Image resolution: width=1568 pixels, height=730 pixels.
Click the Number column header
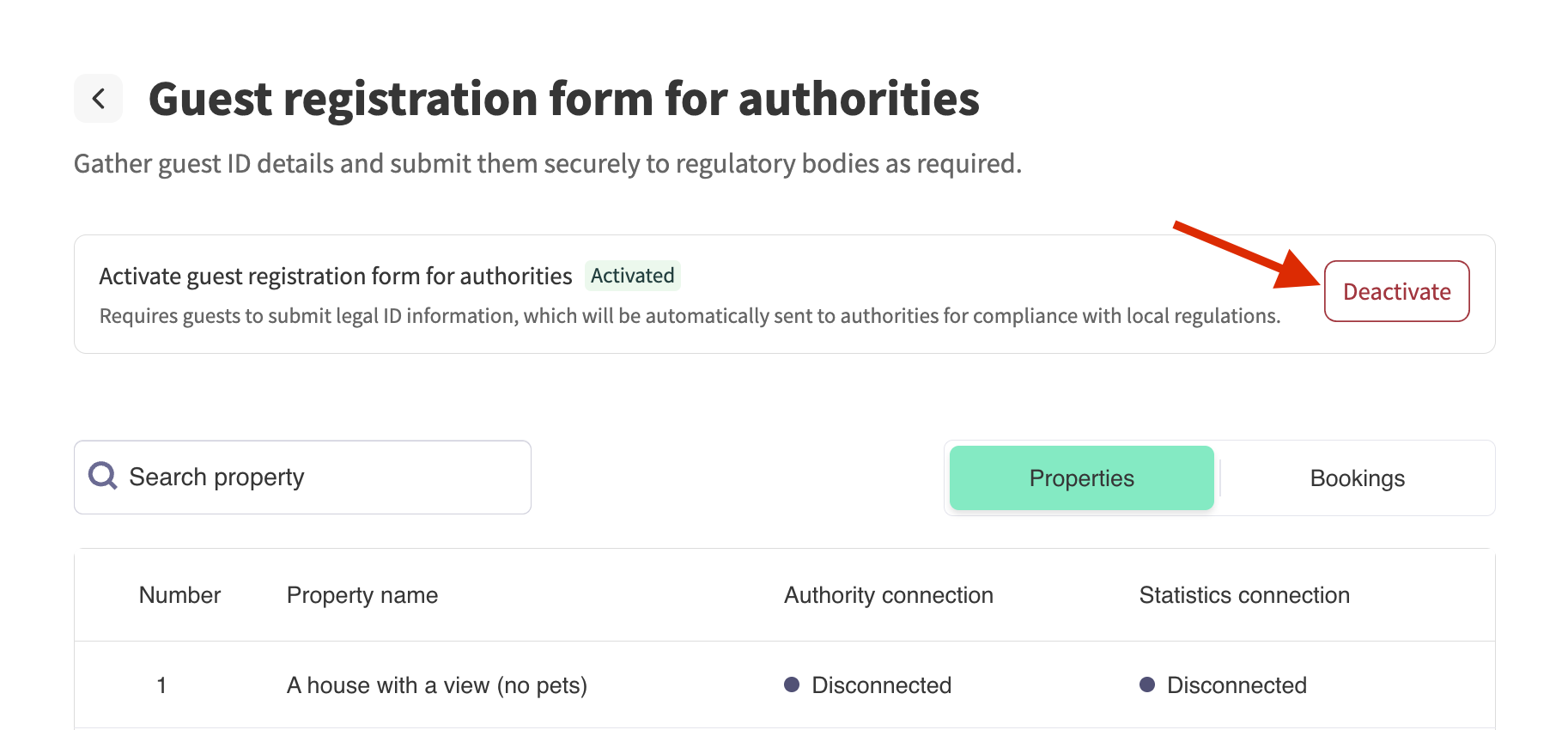coord(179,595)
